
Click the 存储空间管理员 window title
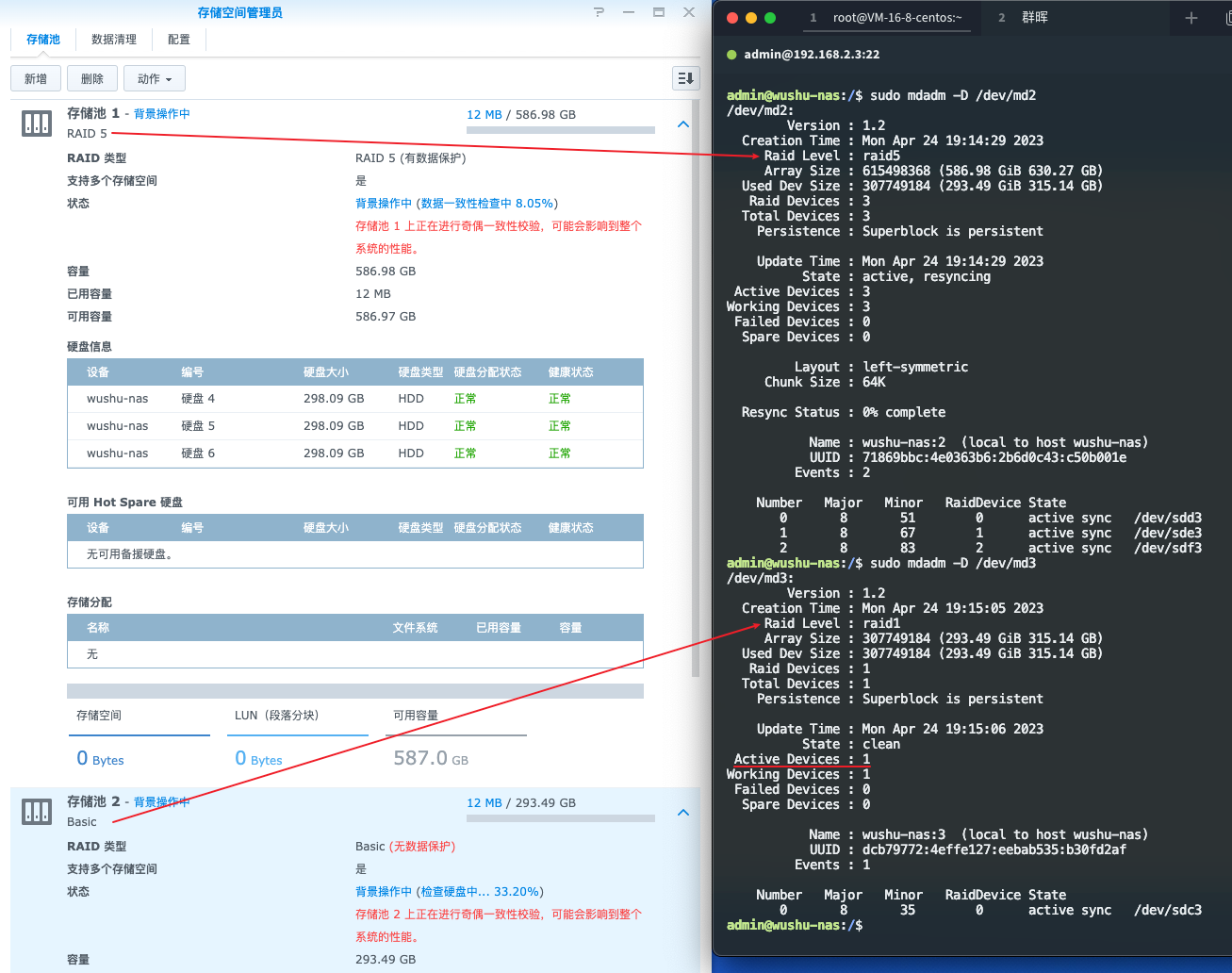[239, 12]
